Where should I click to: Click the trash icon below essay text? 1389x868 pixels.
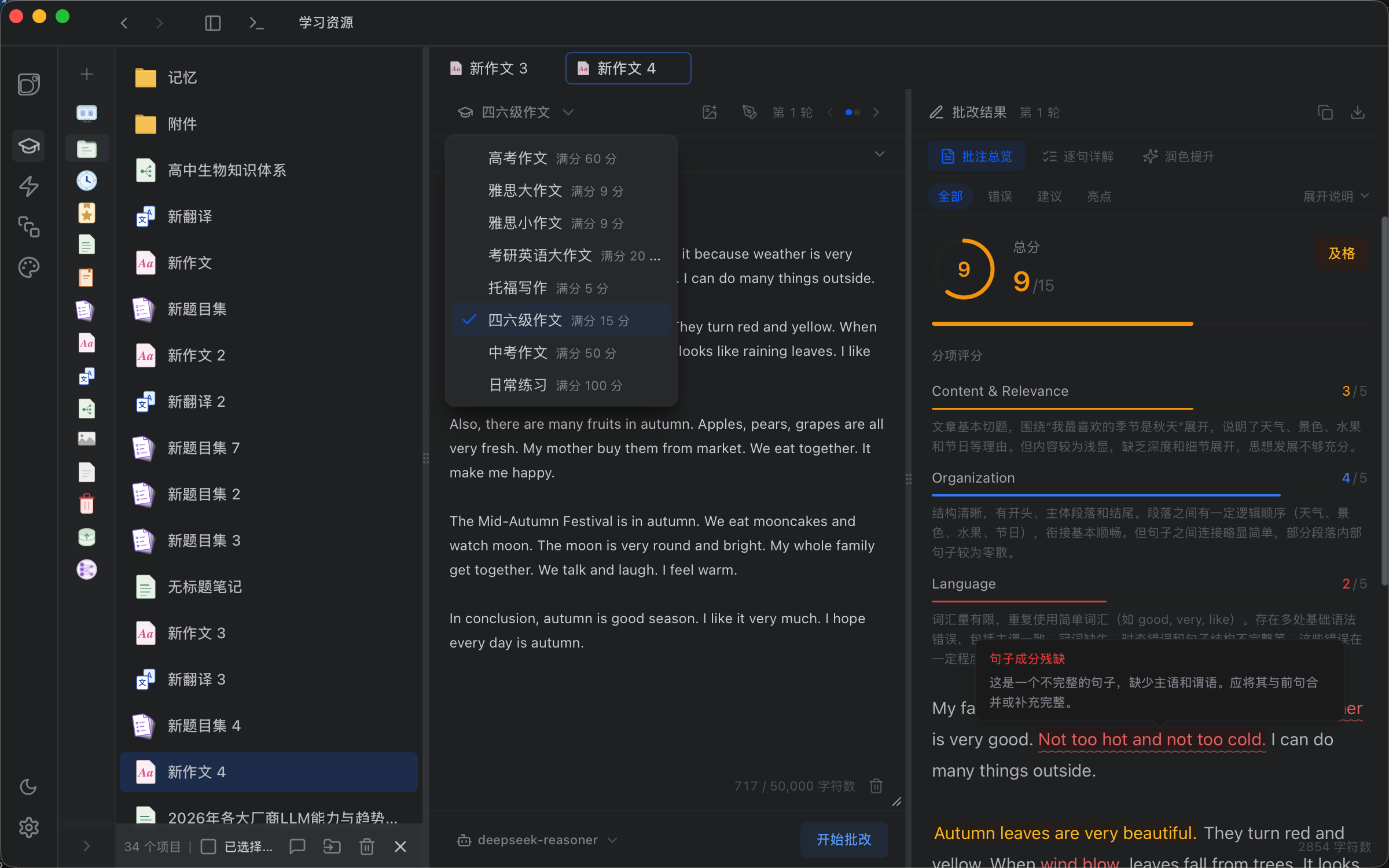(876, 786)
